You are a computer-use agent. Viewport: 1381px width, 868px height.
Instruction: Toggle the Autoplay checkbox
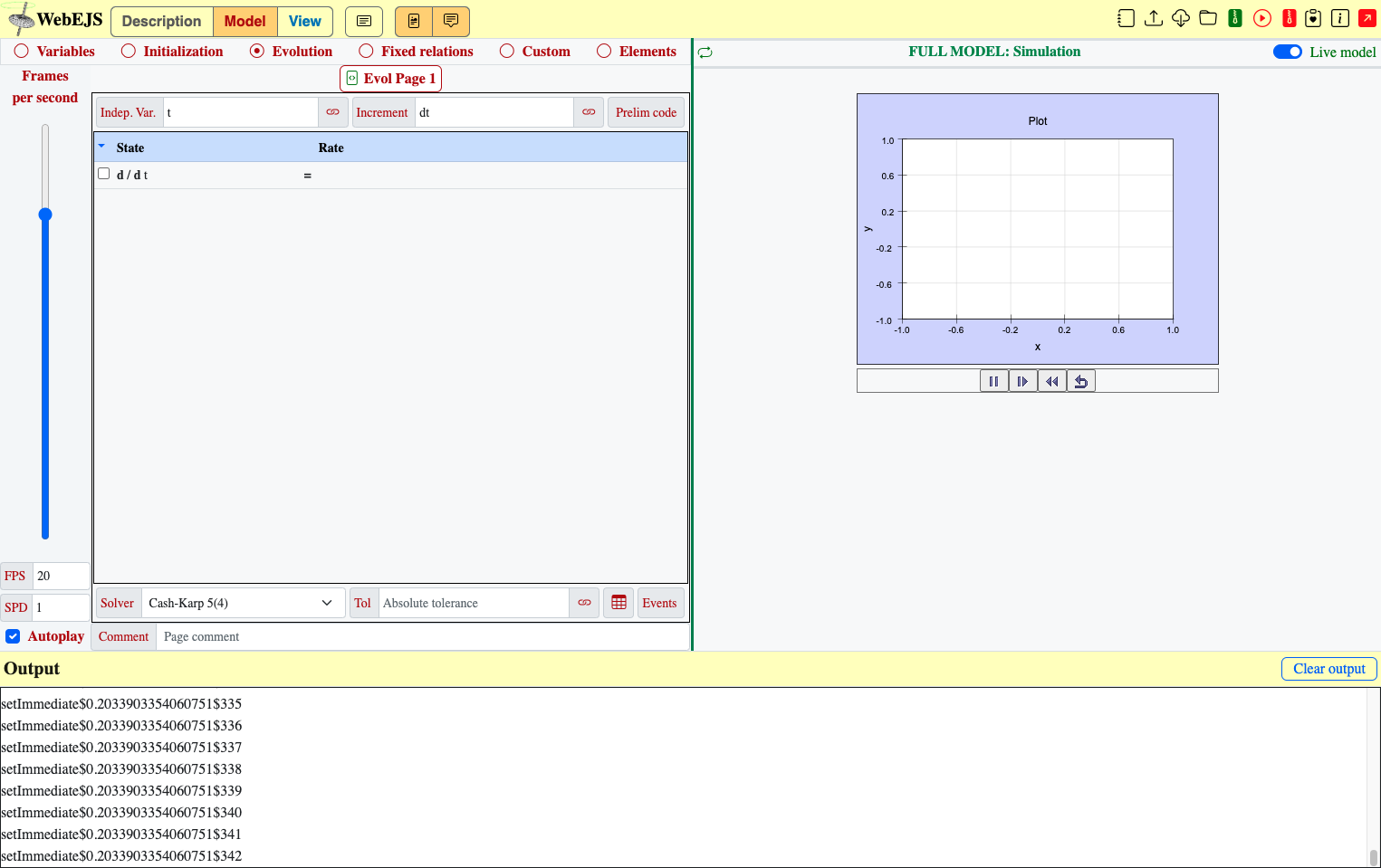point(13,636)
